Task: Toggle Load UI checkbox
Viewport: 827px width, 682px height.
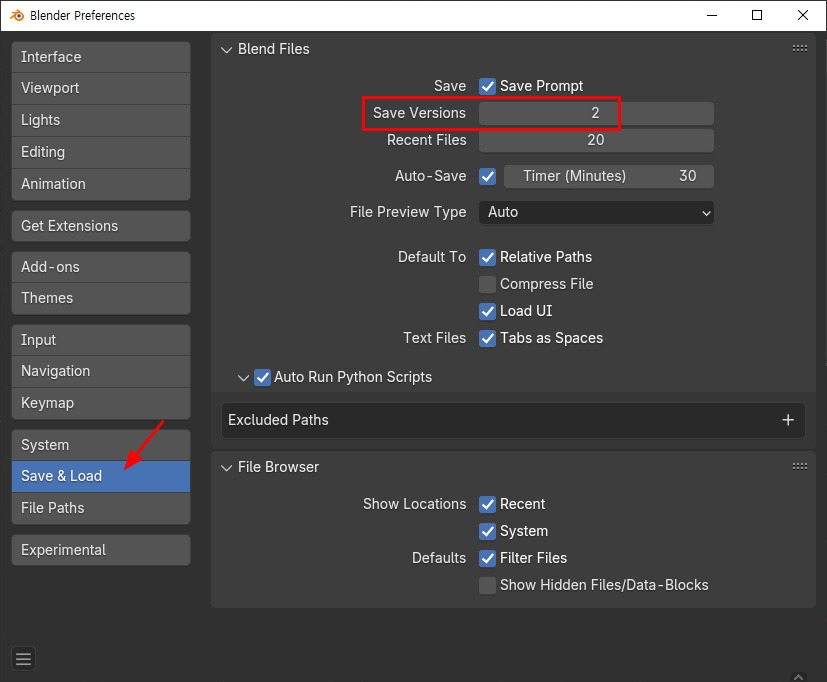Action: tap(487, 311)
